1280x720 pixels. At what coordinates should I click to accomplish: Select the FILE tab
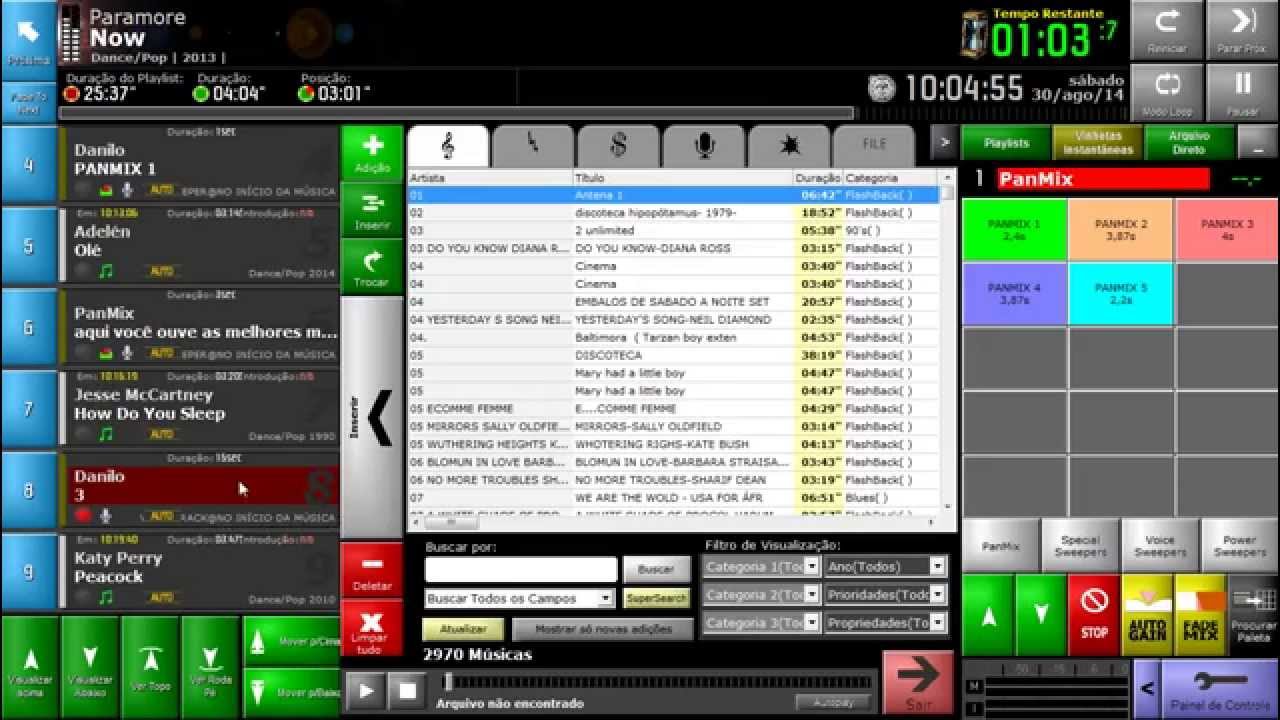tap(874, 146)
